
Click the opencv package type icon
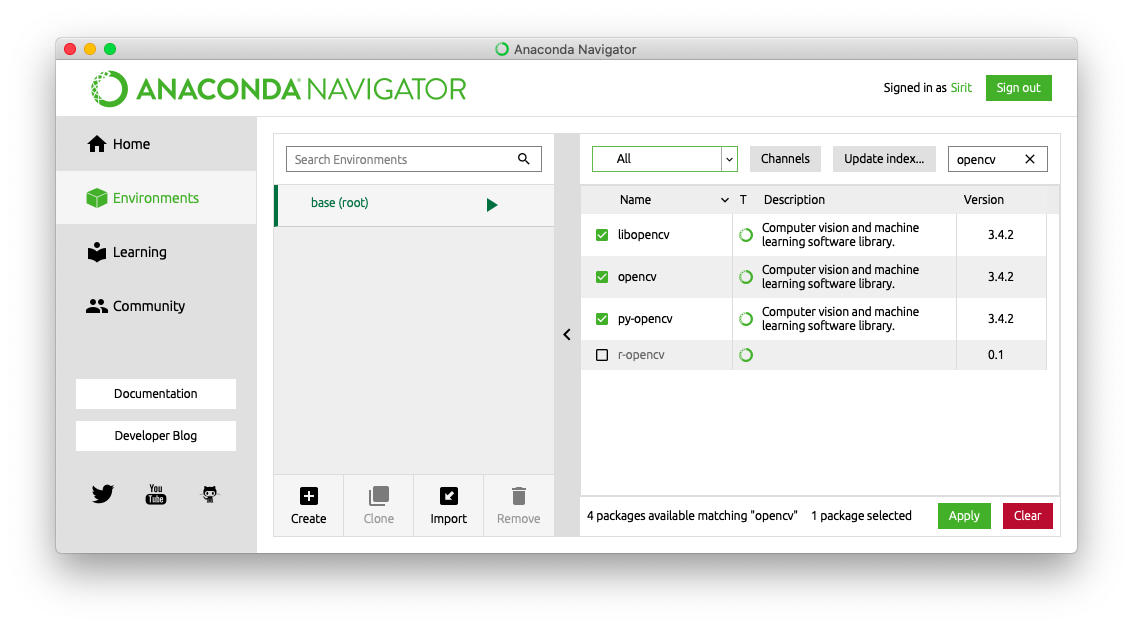pos(746,277)
